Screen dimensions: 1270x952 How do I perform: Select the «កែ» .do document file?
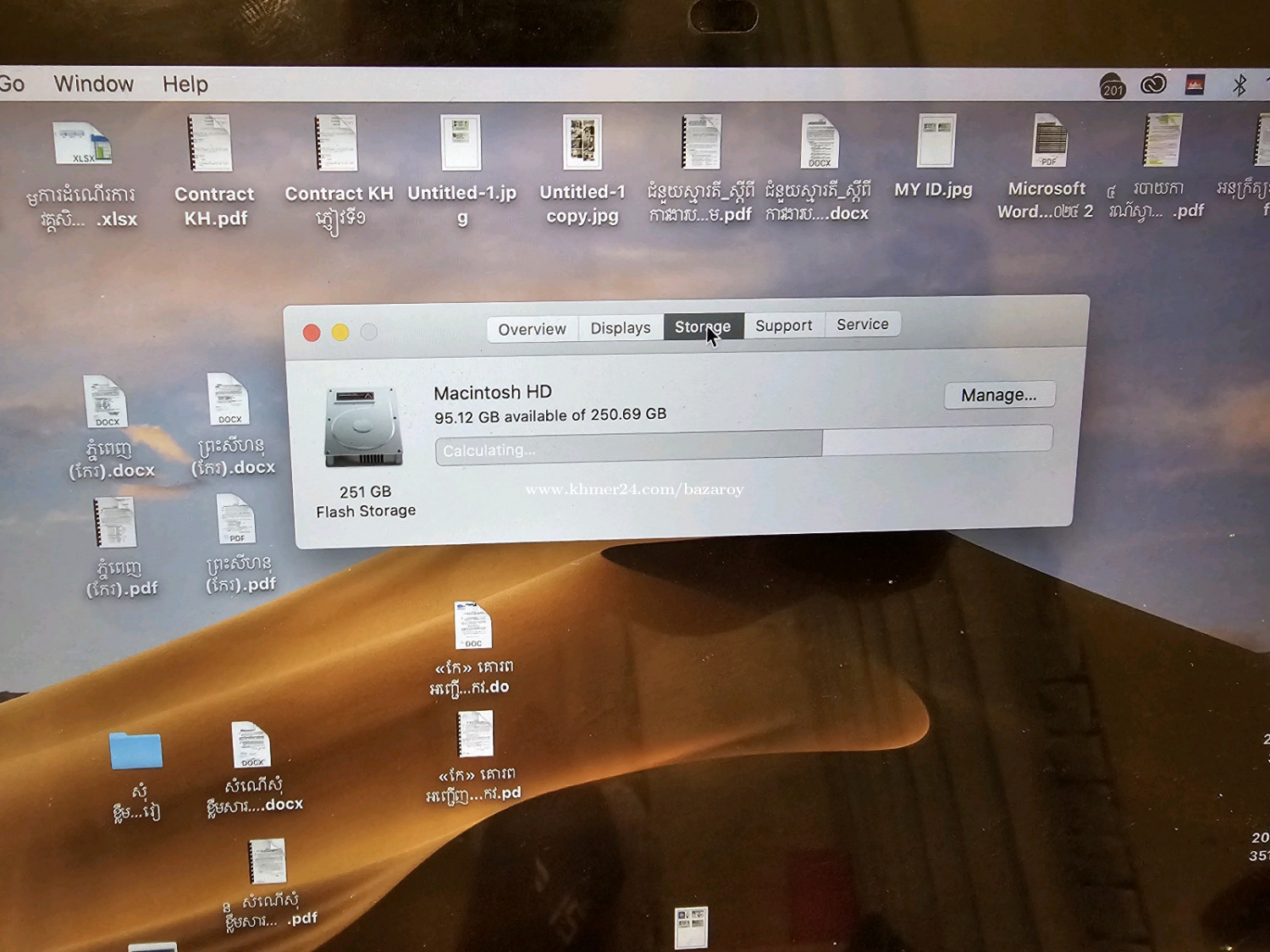(x=472, y=625)
